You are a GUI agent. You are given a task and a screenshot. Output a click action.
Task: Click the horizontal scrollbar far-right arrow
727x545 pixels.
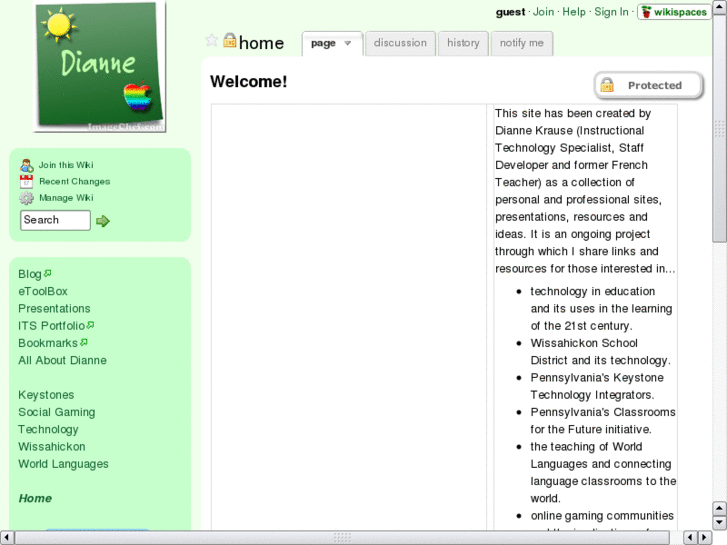pos(705,538)
